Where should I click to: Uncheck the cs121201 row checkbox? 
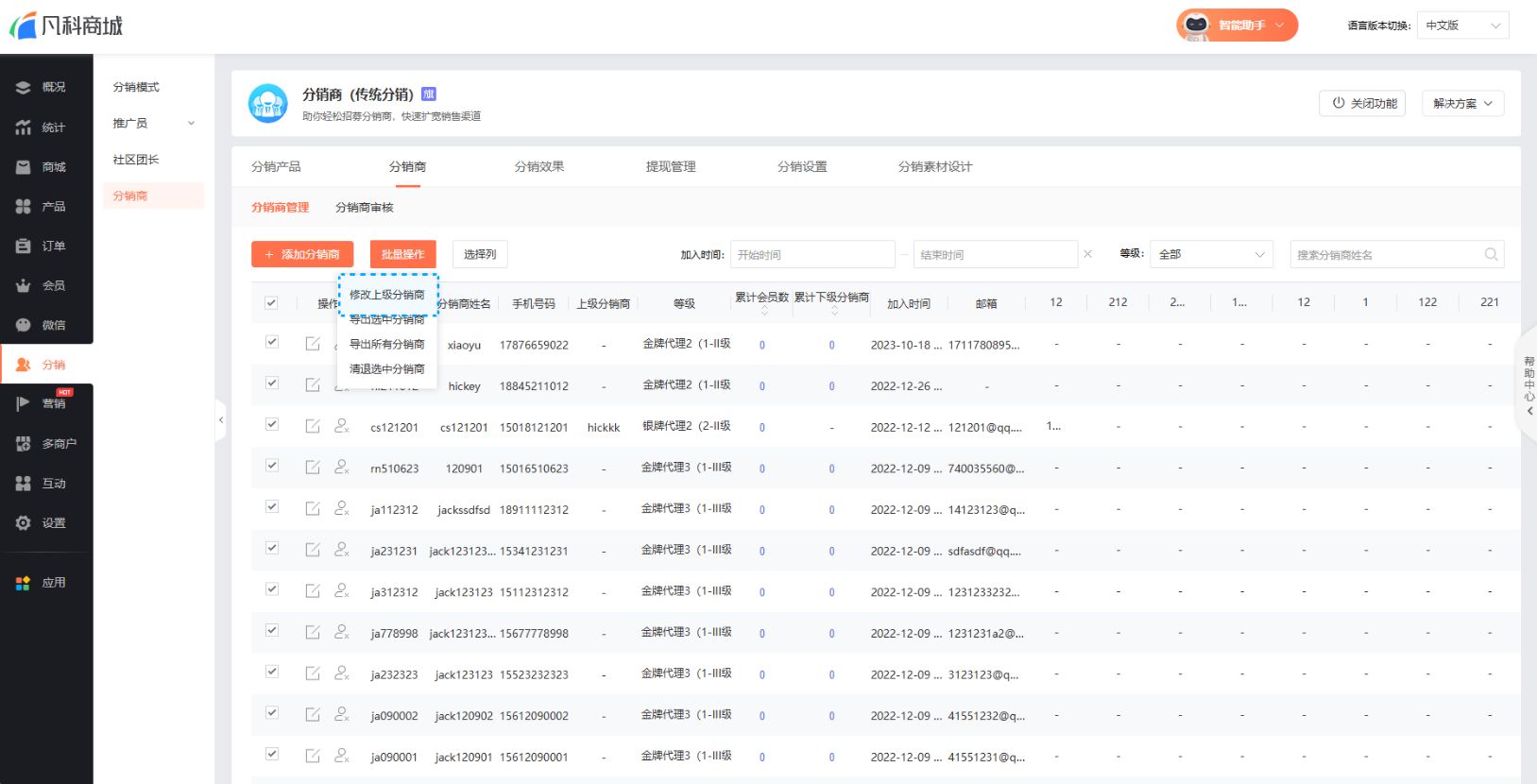272,424
